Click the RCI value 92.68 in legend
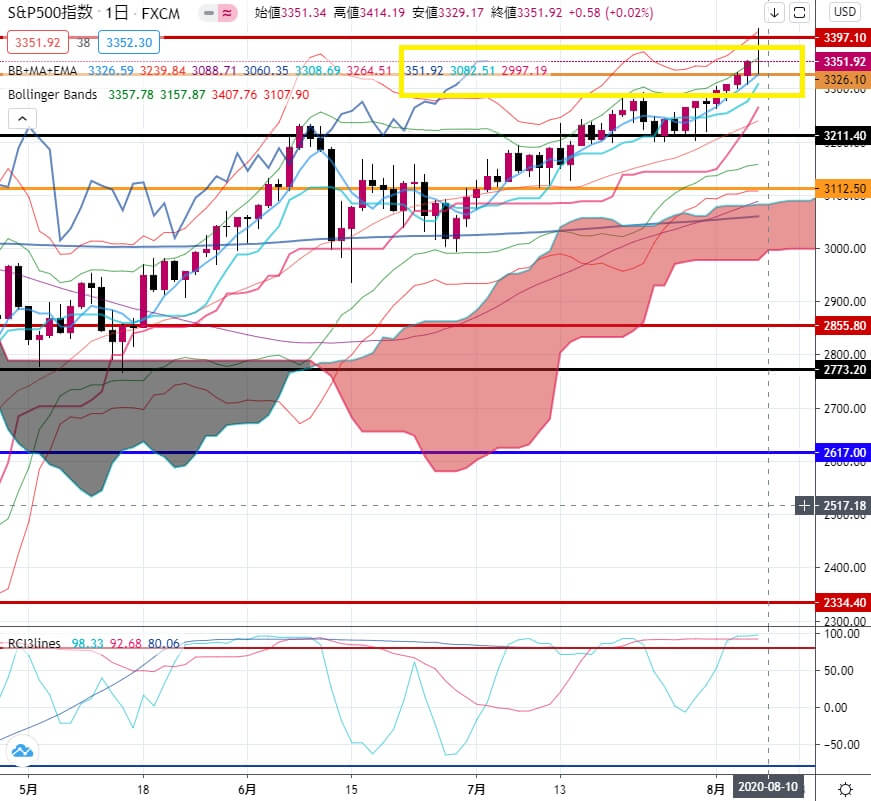The image size is (871, 801). (x=126, y=643)
